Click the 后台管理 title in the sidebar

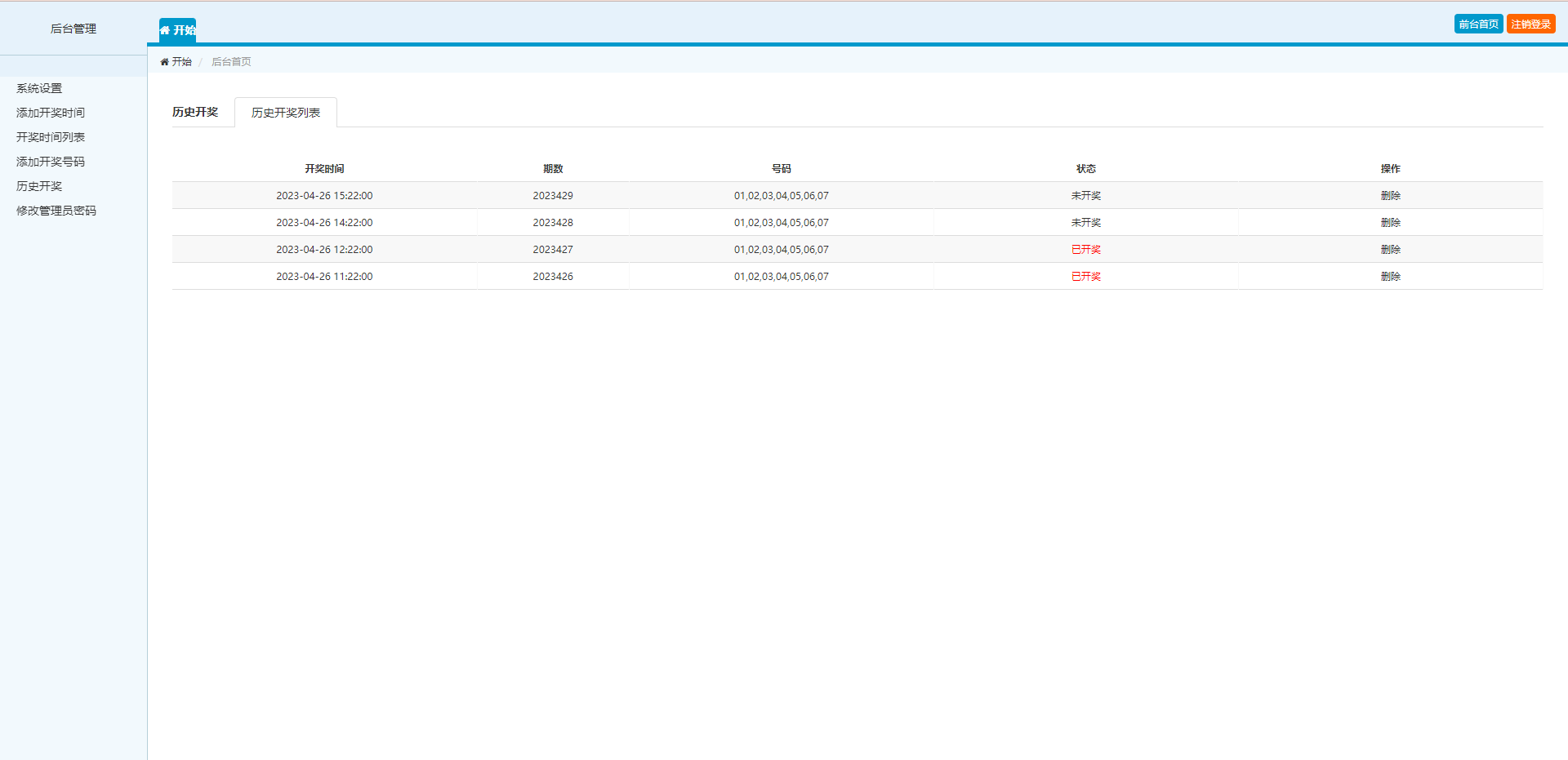[x=73, y=29]
